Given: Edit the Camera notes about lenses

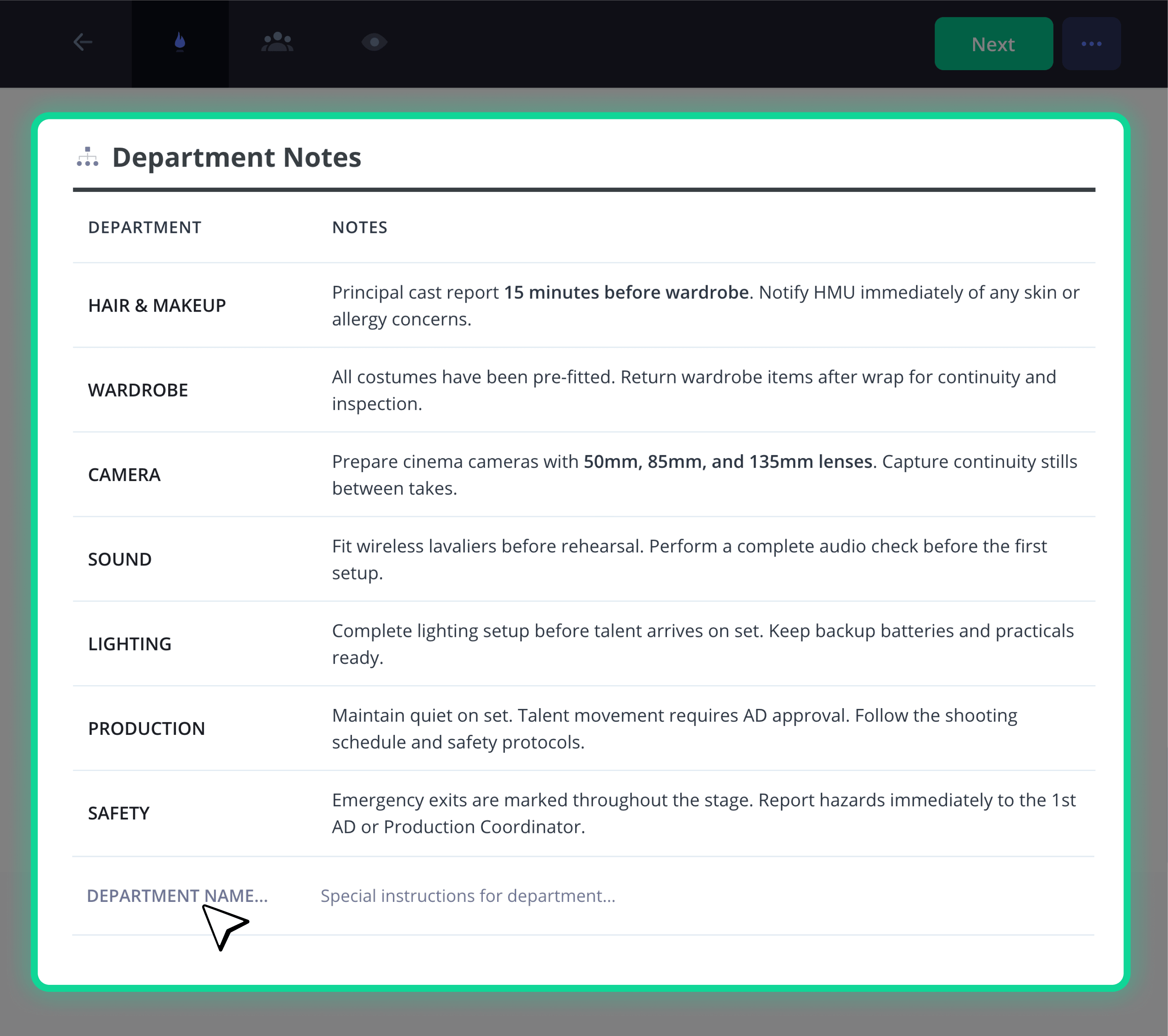Looking at the screenshot, I should pyautogui.click(x=705, y=474).
